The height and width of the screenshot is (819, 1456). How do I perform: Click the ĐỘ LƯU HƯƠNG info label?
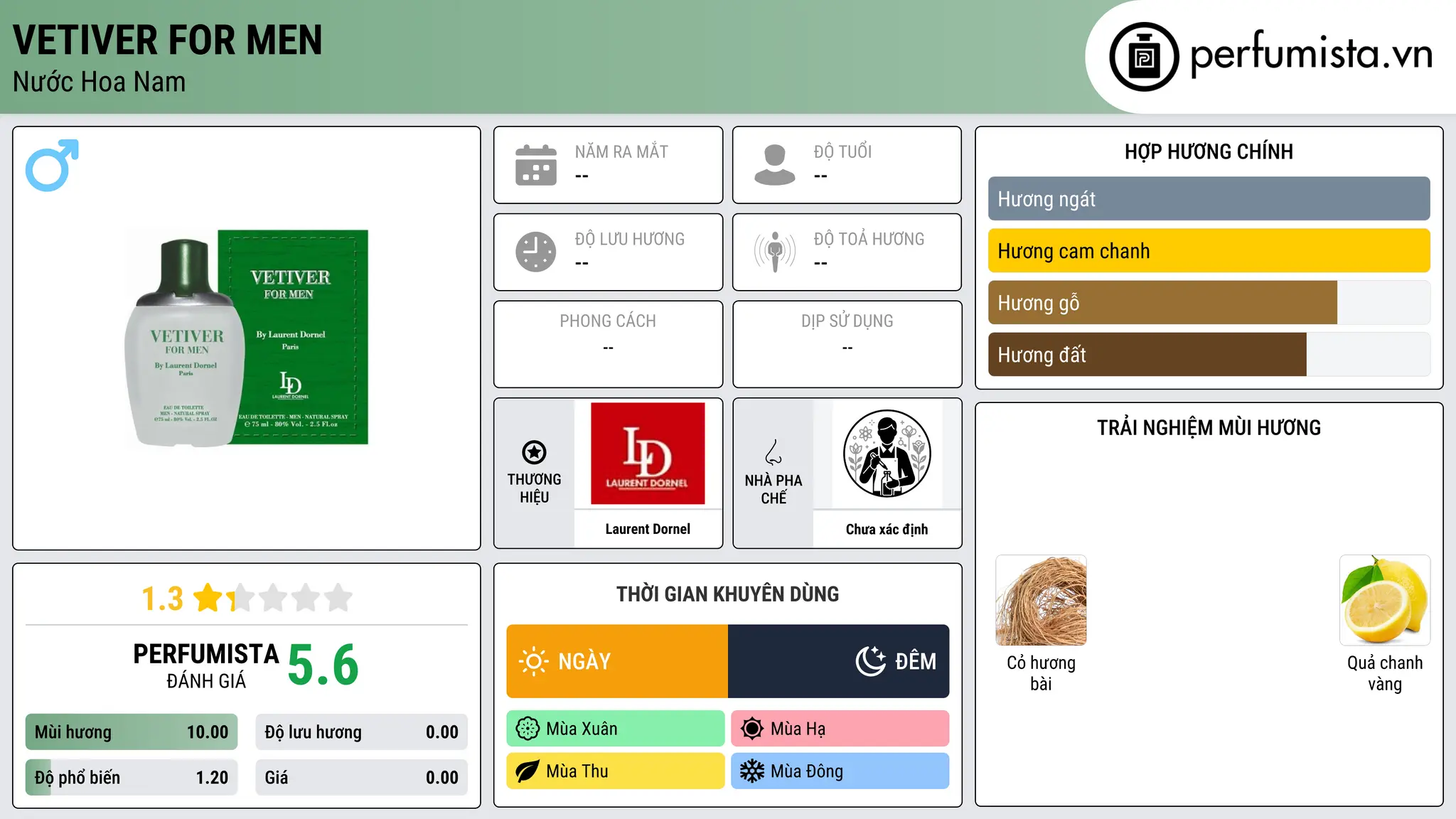pyautogui.click(x=630, y=239)
